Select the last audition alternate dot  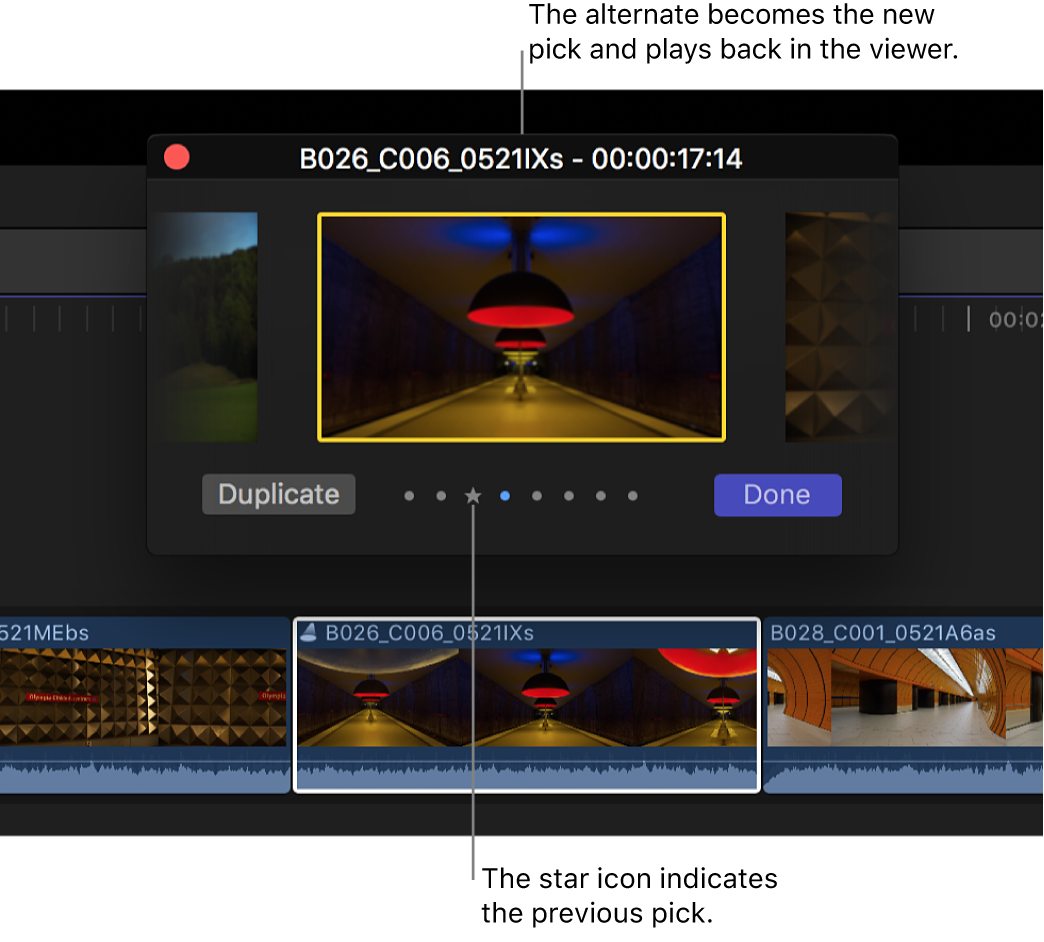click(633, 494)
